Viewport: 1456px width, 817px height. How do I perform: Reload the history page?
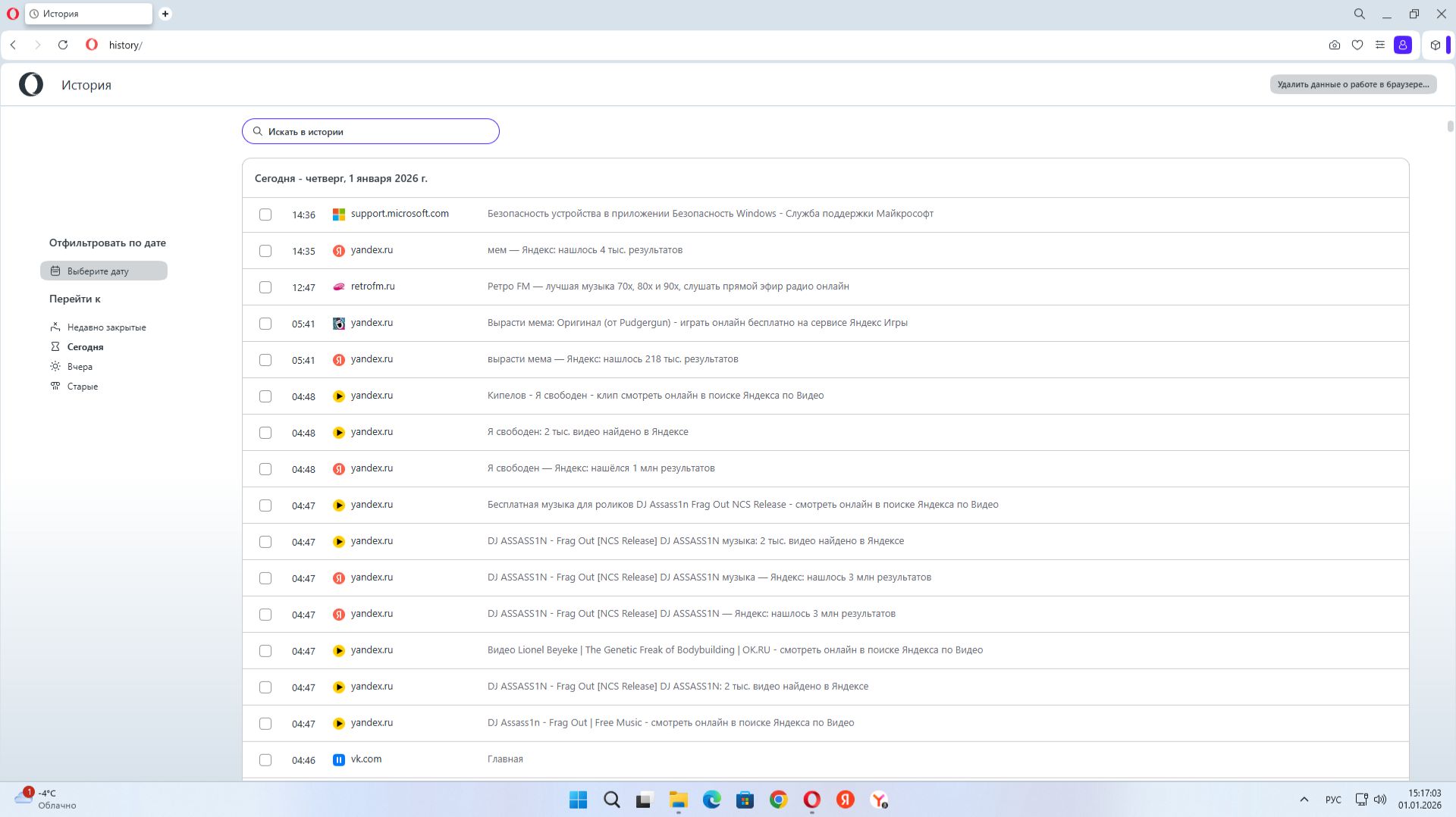coord(63,45)
